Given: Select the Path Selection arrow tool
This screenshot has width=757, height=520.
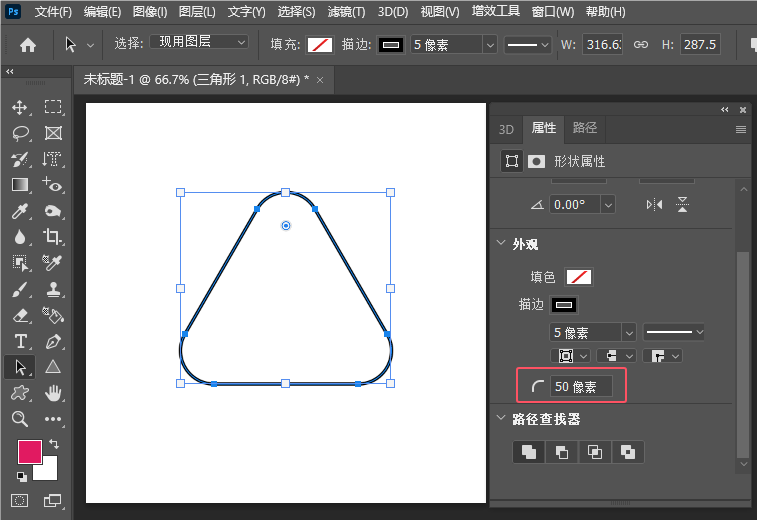Looking at the screenshot, I should (x=20, y=367).
